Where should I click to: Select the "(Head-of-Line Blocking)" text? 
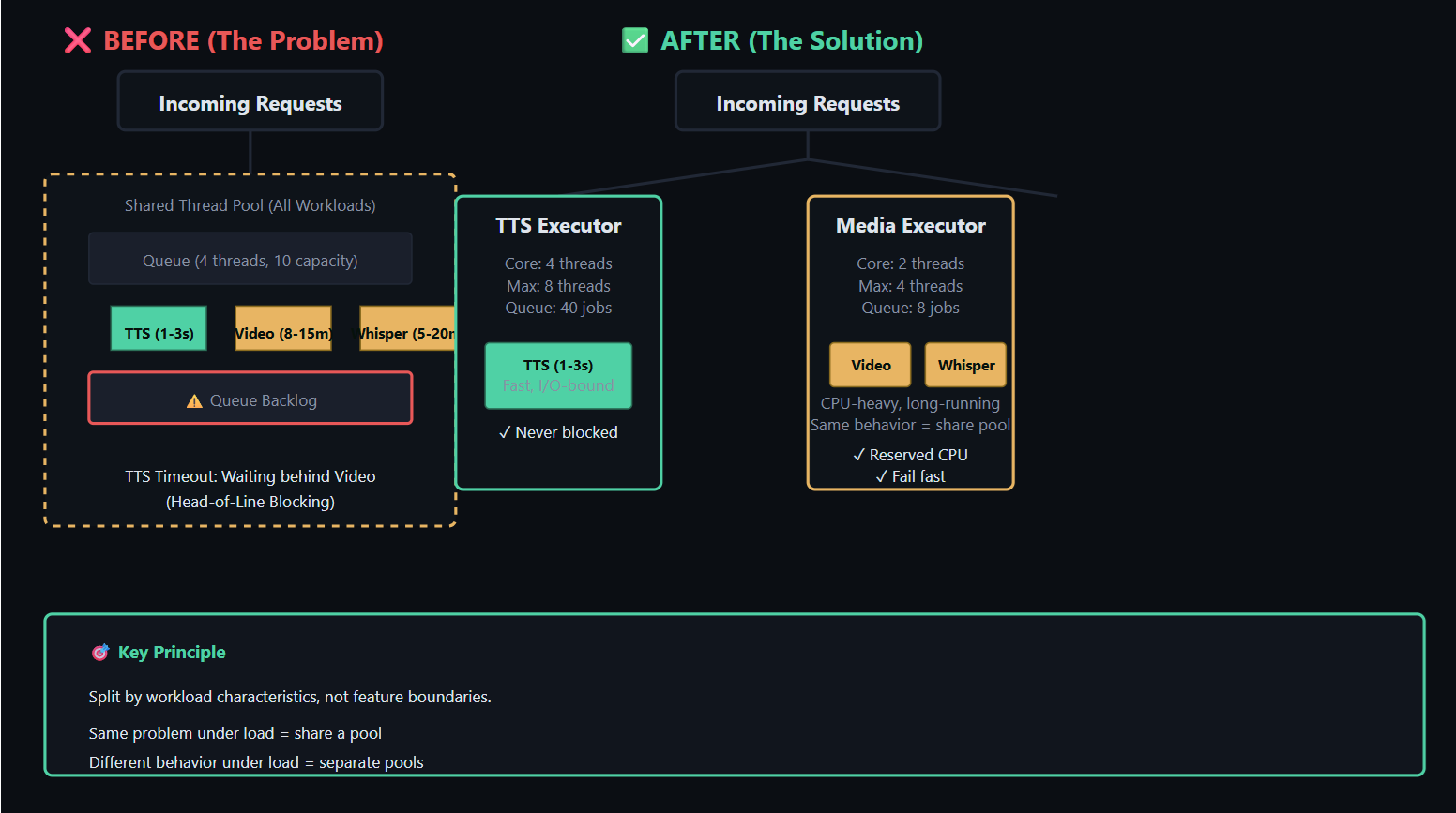(x=250, y=502)
